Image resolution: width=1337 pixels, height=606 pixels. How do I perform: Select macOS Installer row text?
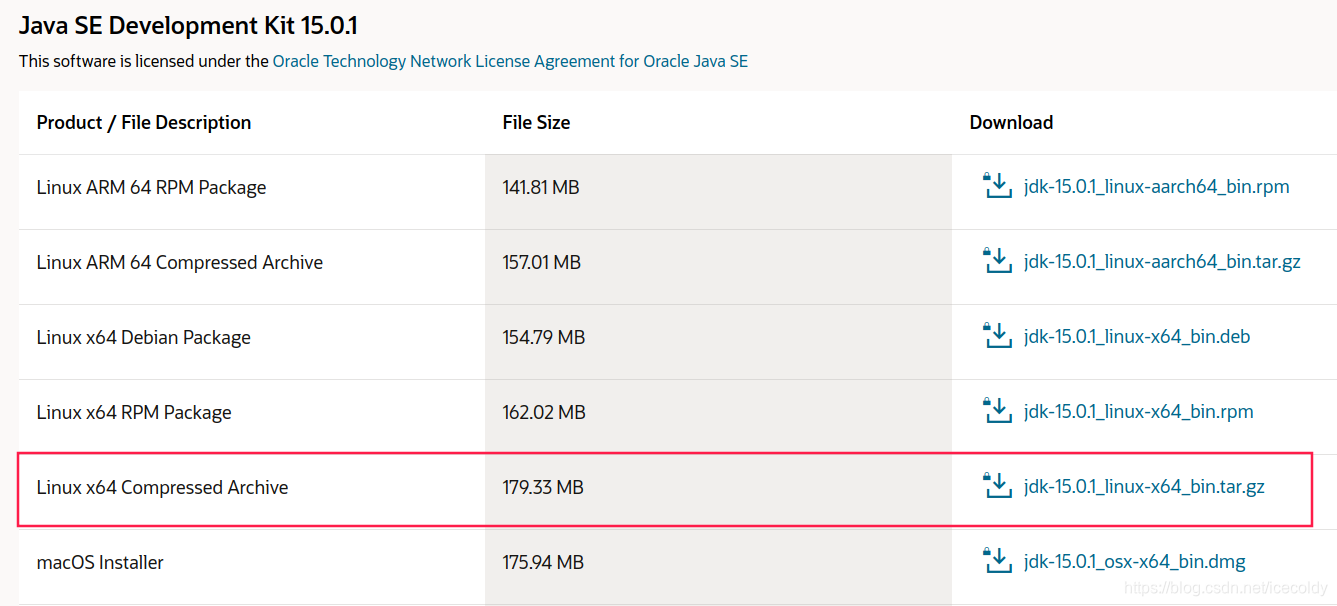pos(100,563)
